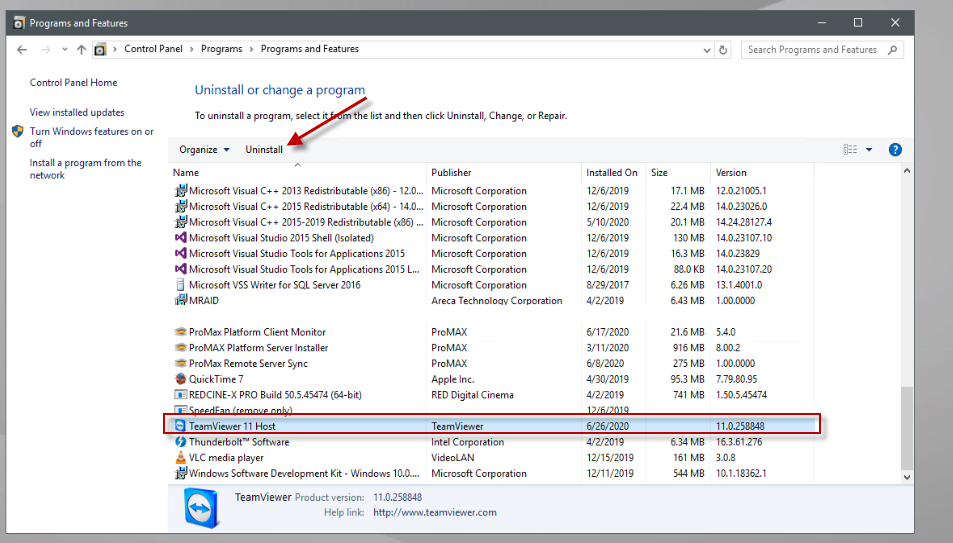Select the VLC media player row
This screenshot has height=543, width=953.
point(492,457)
